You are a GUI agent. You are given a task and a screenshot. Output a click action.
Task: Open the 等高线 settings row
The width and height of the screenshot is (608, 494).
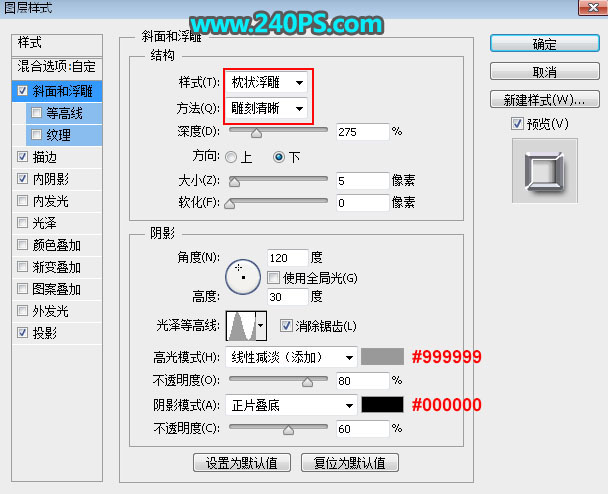(64, 113)
